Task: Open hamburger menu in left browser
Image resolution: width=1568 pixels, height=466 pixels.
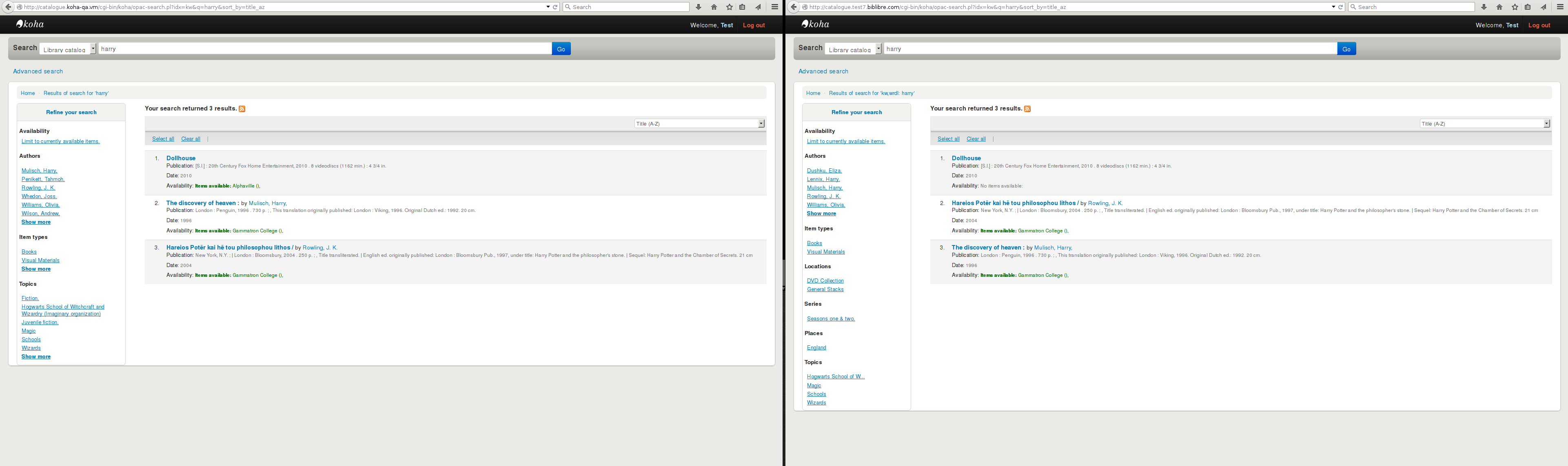Action: click(774, 7)
